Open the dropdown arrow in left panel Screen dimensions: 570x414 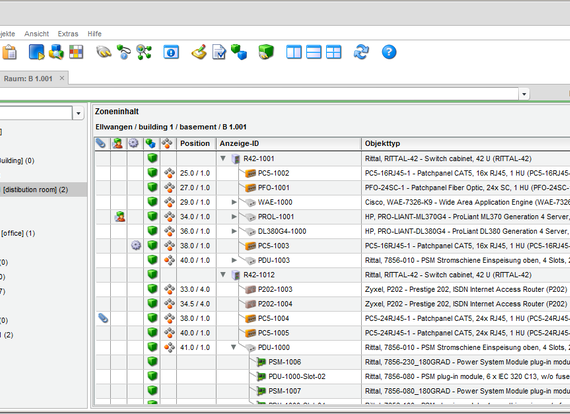[78, 113]
